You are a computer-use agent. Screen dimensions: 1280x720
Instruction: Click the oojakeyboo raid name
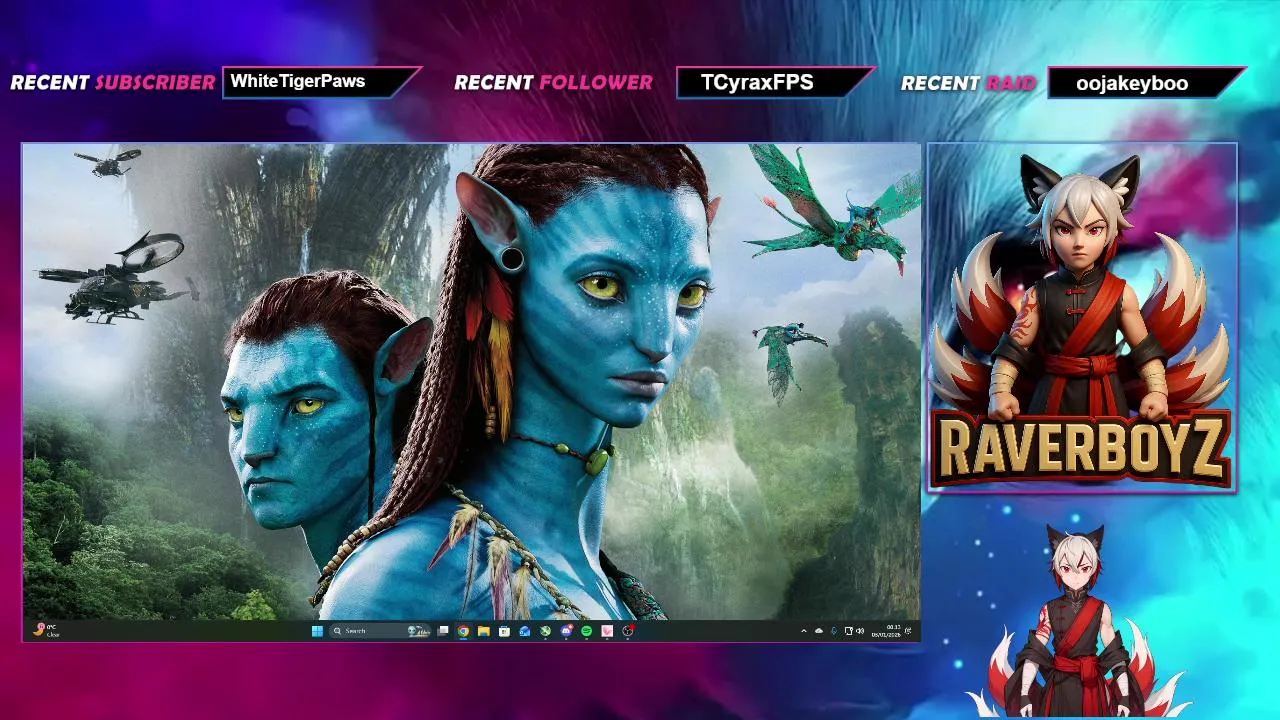tap(1132, 84)
